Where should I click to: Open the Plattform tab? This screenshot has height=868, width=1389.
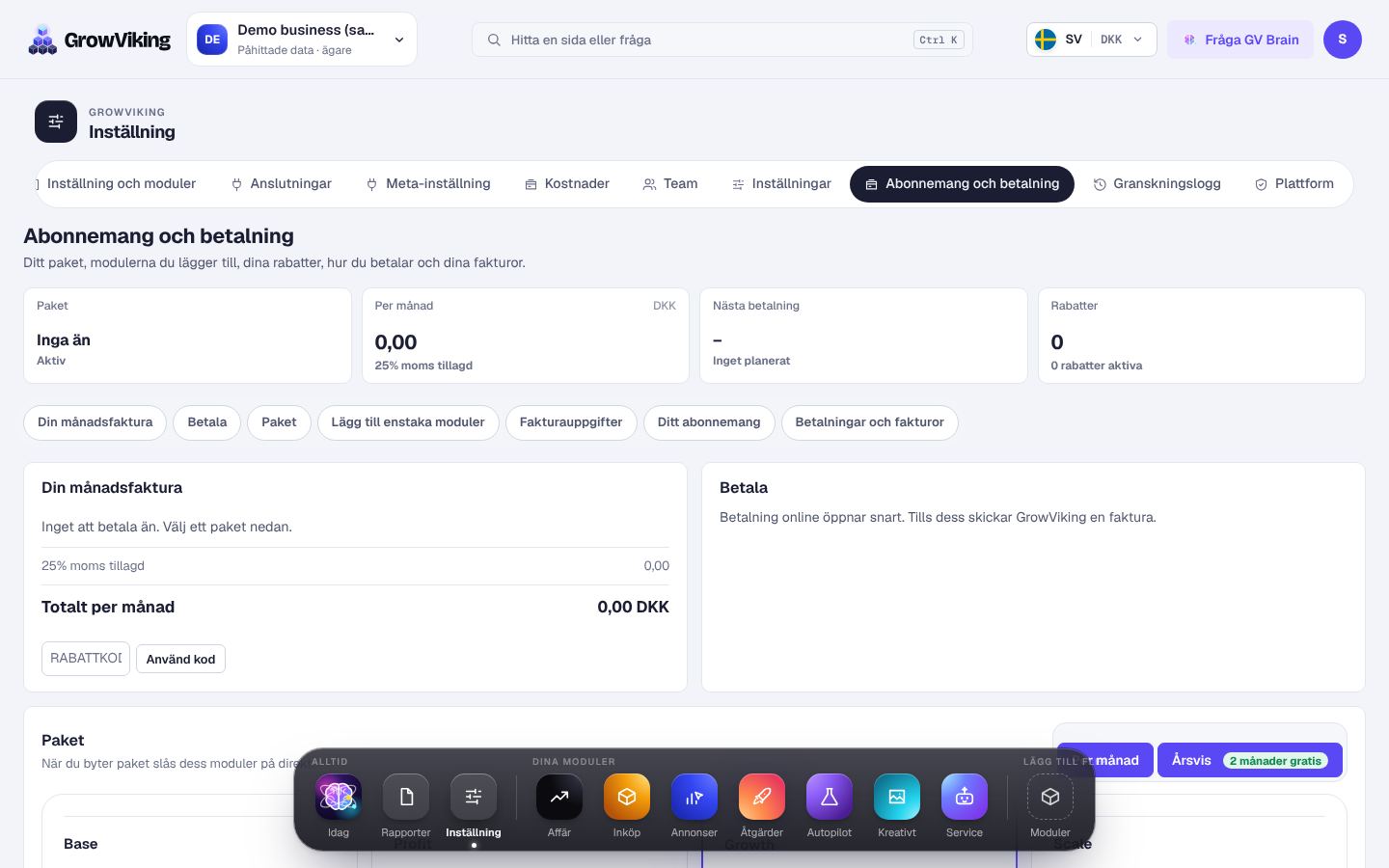point(1294,183)
